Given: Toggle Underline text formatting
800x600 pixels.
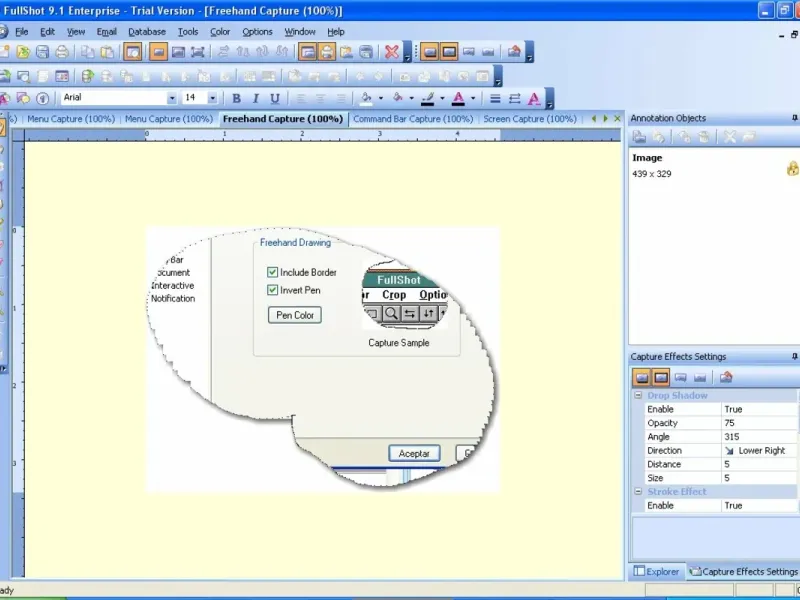Looking at the screenshot, I should [275, 98].
